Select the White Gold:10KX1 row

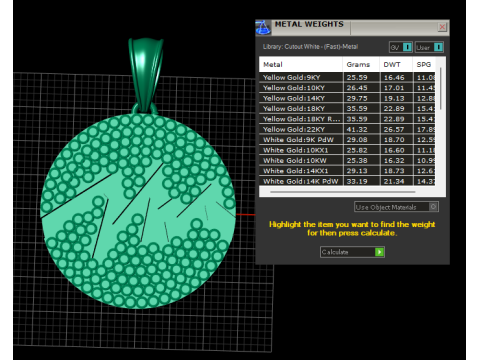click(347, 150)
